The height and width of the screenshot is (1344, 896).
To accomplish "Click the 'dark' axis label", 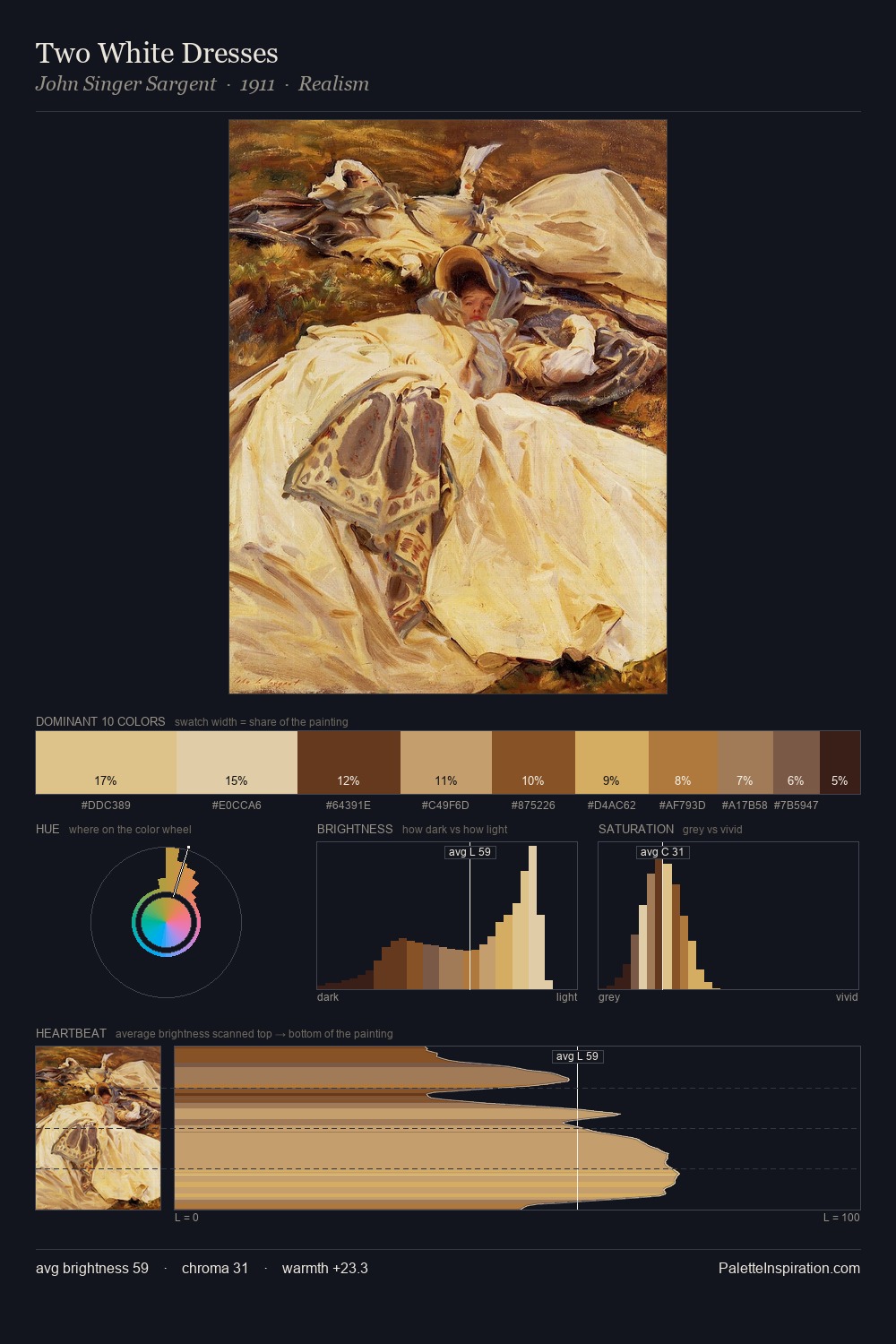I will click(x=328, y=997).
